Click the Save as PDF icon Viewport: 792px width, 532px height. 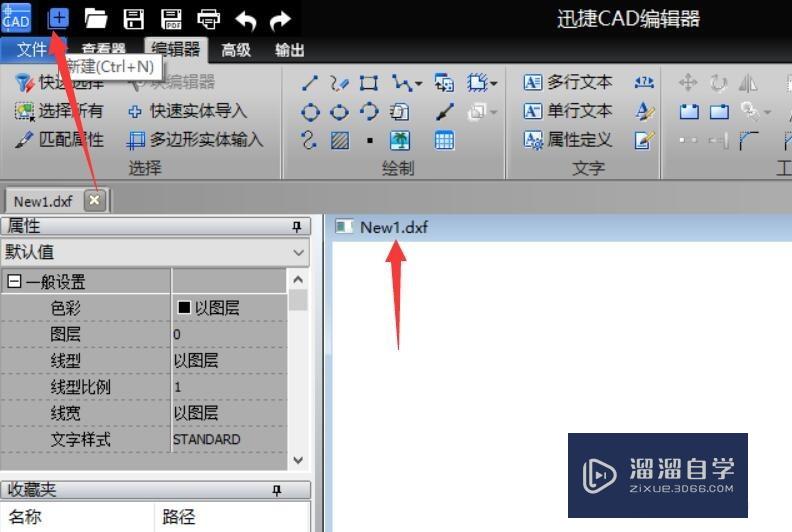point(171,19)
